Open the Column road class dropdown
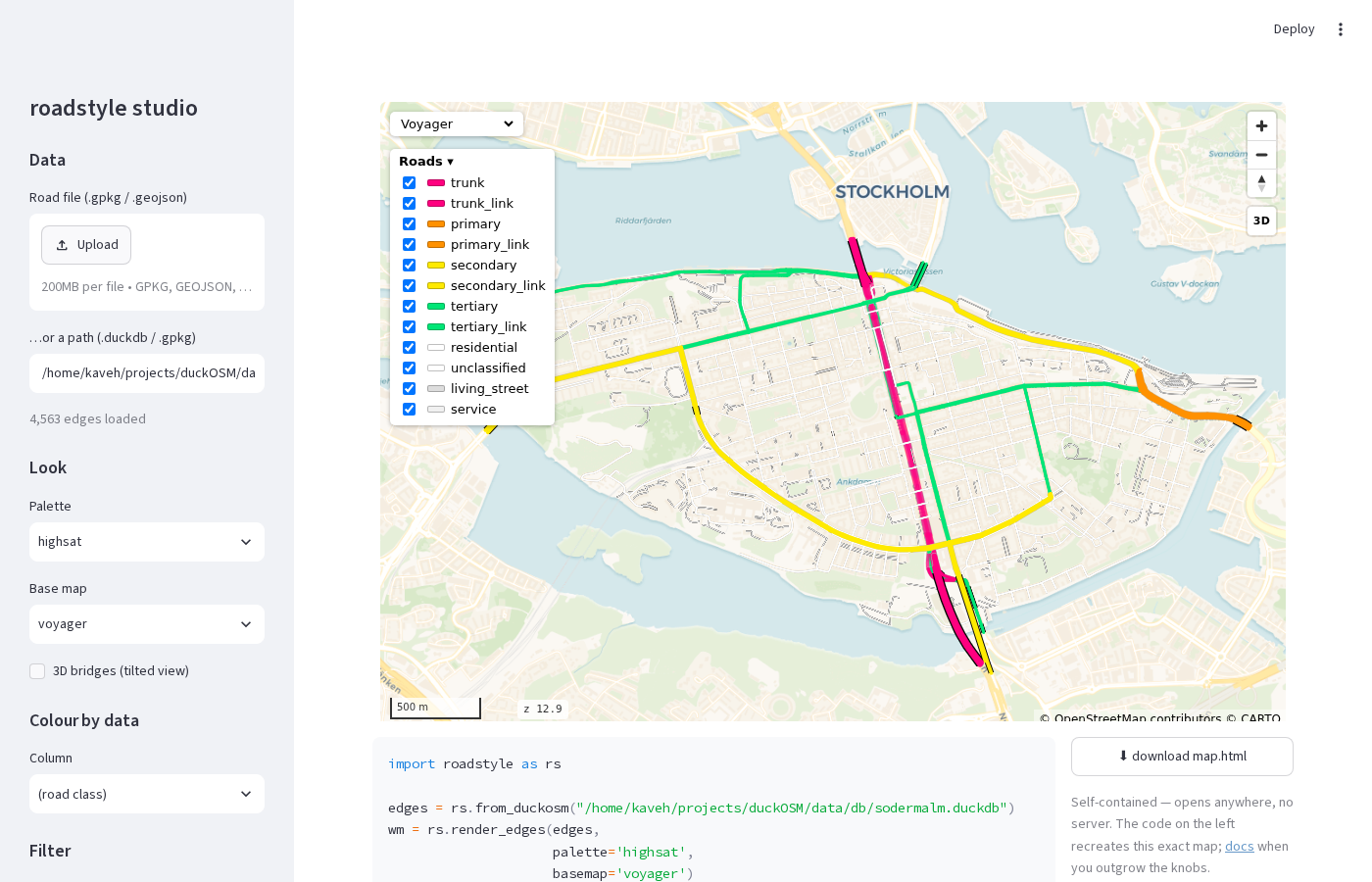 click(x=147, y=795)
